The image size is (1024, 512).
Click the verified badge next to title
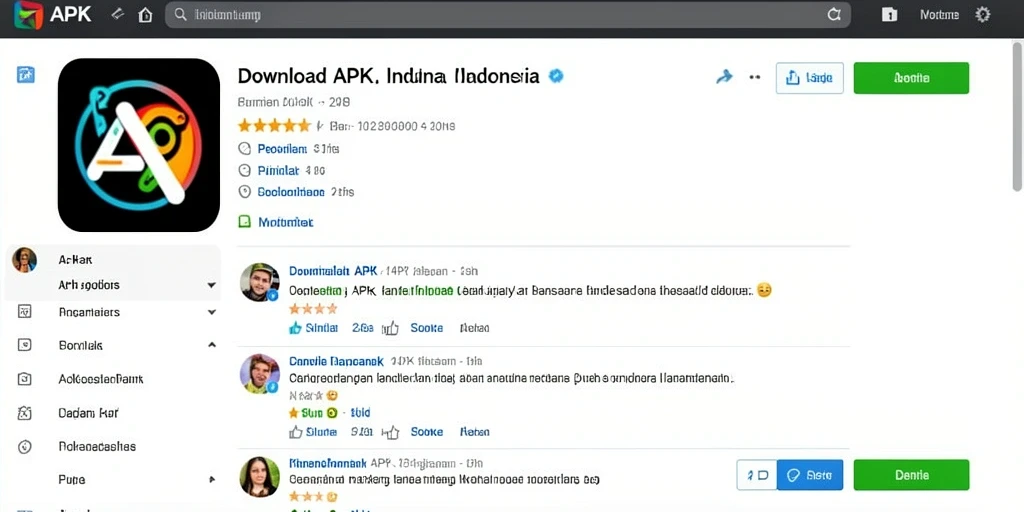pos(556,76)
